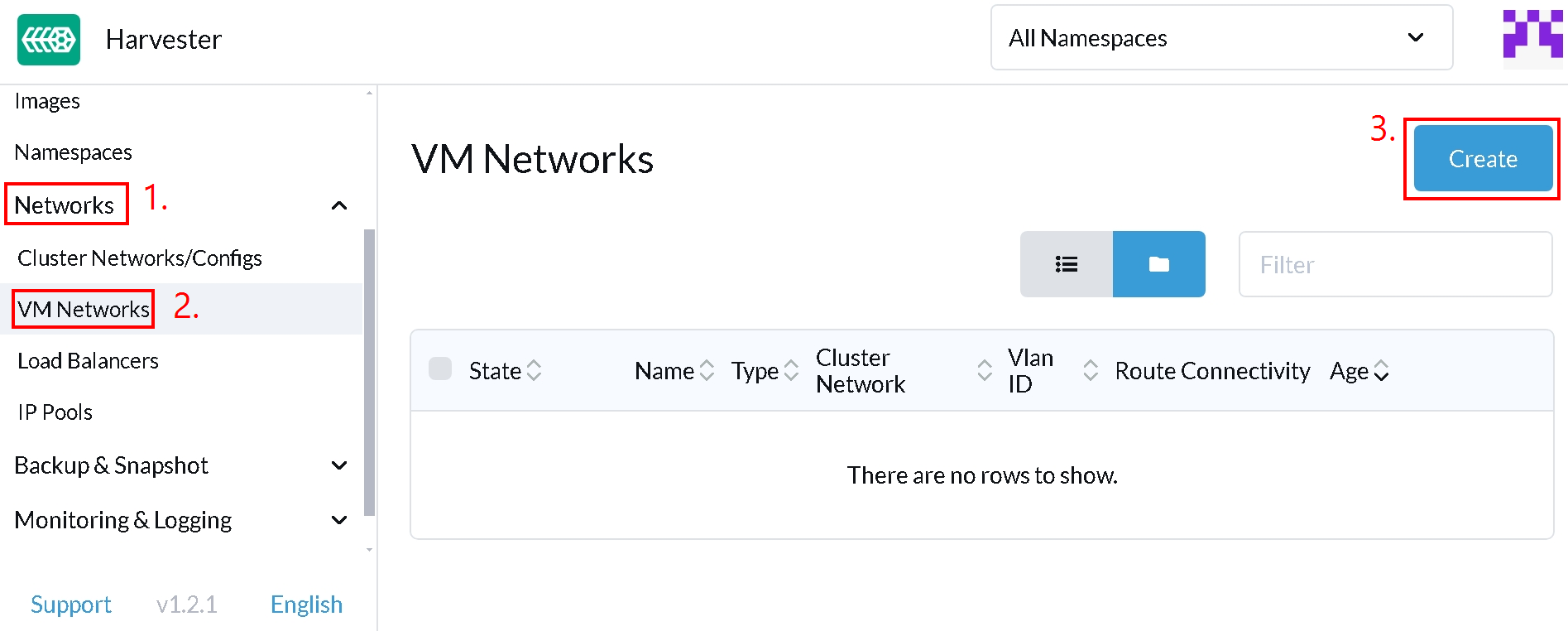This screenshot has width=1568, height=631.
Task: Focus the Filter input field
Action: (1395, 264)
